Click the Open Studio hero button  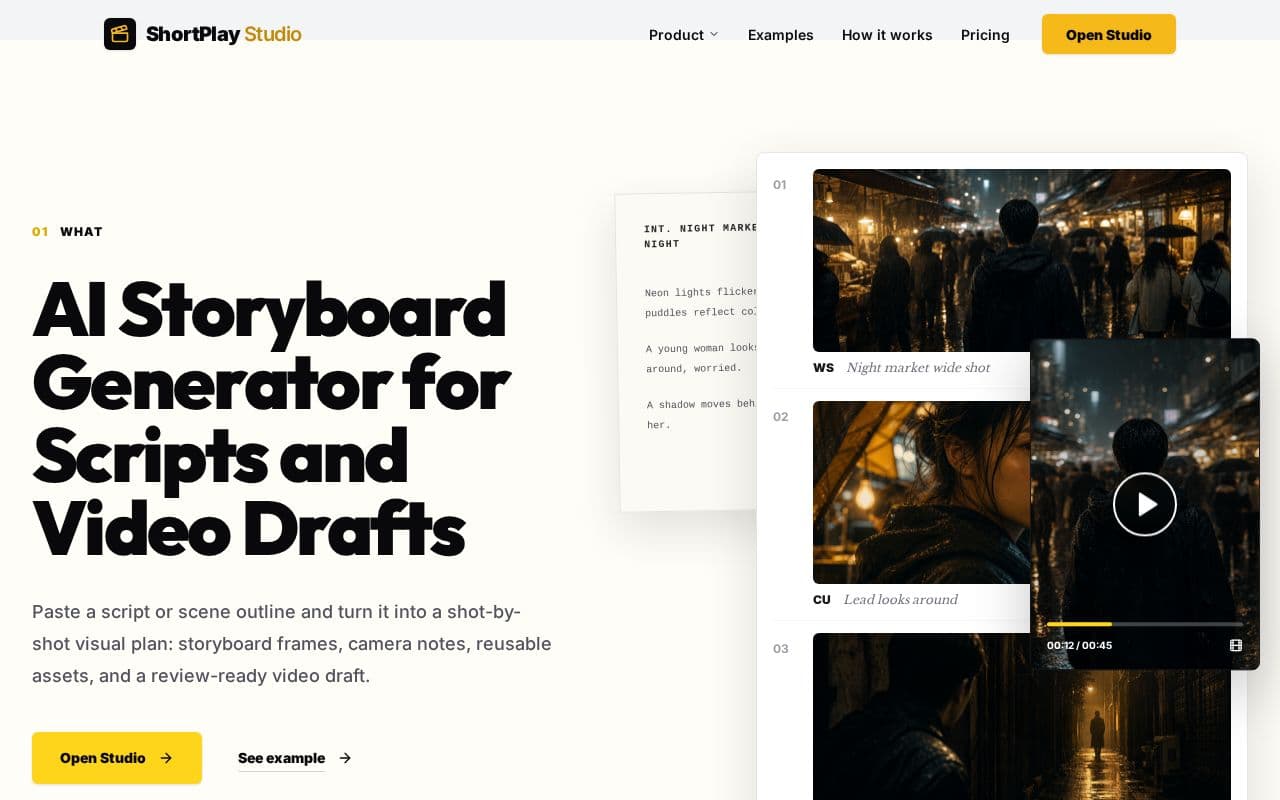pos(117,758)
